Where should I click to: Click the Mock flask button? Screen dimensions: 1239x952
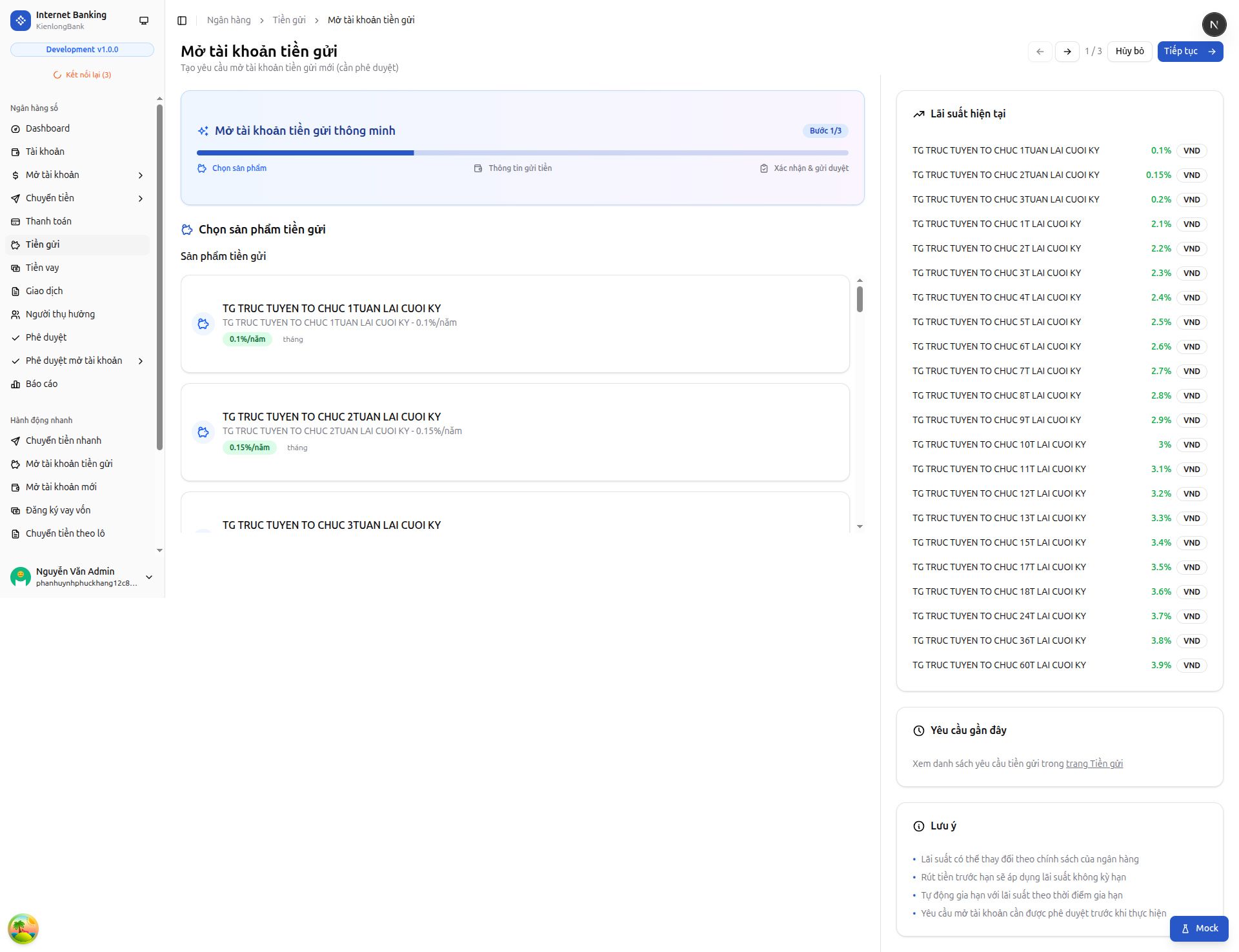[1199, 929]
